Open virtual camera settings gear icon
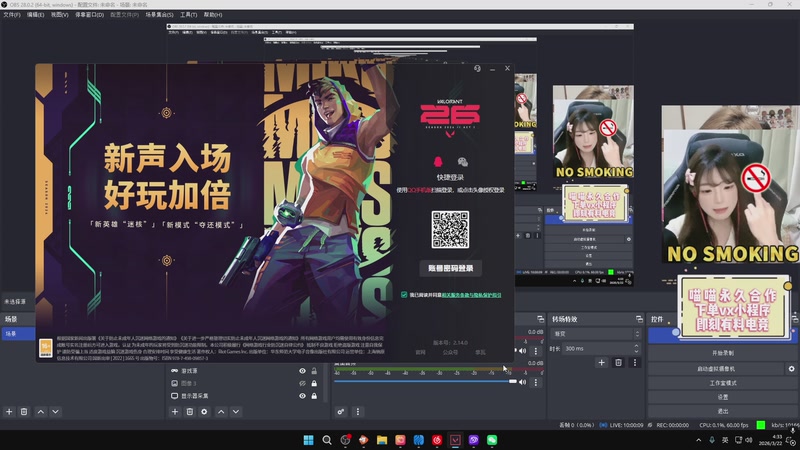 (x=791, y=368)
